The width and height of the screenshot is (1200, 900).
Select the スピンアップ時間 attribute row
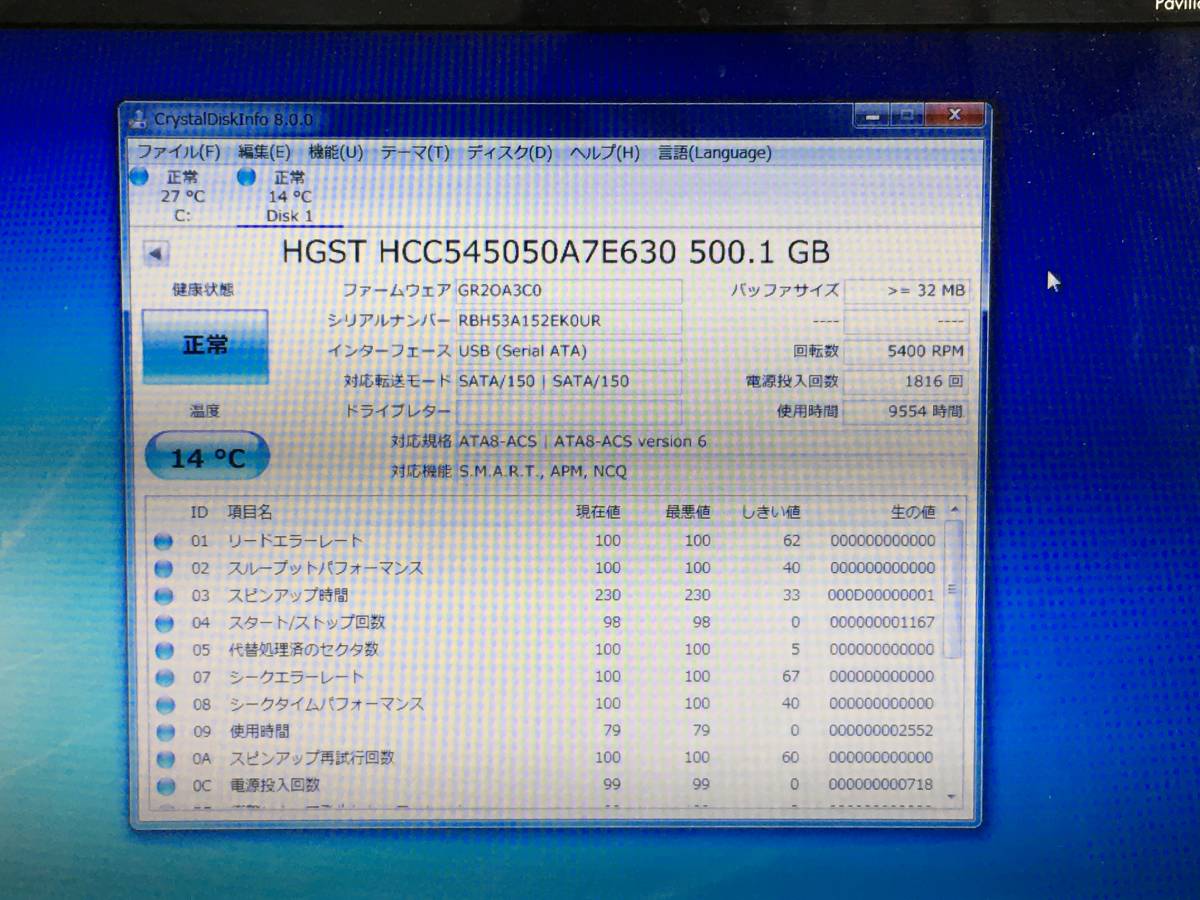[x=545, y=595]
